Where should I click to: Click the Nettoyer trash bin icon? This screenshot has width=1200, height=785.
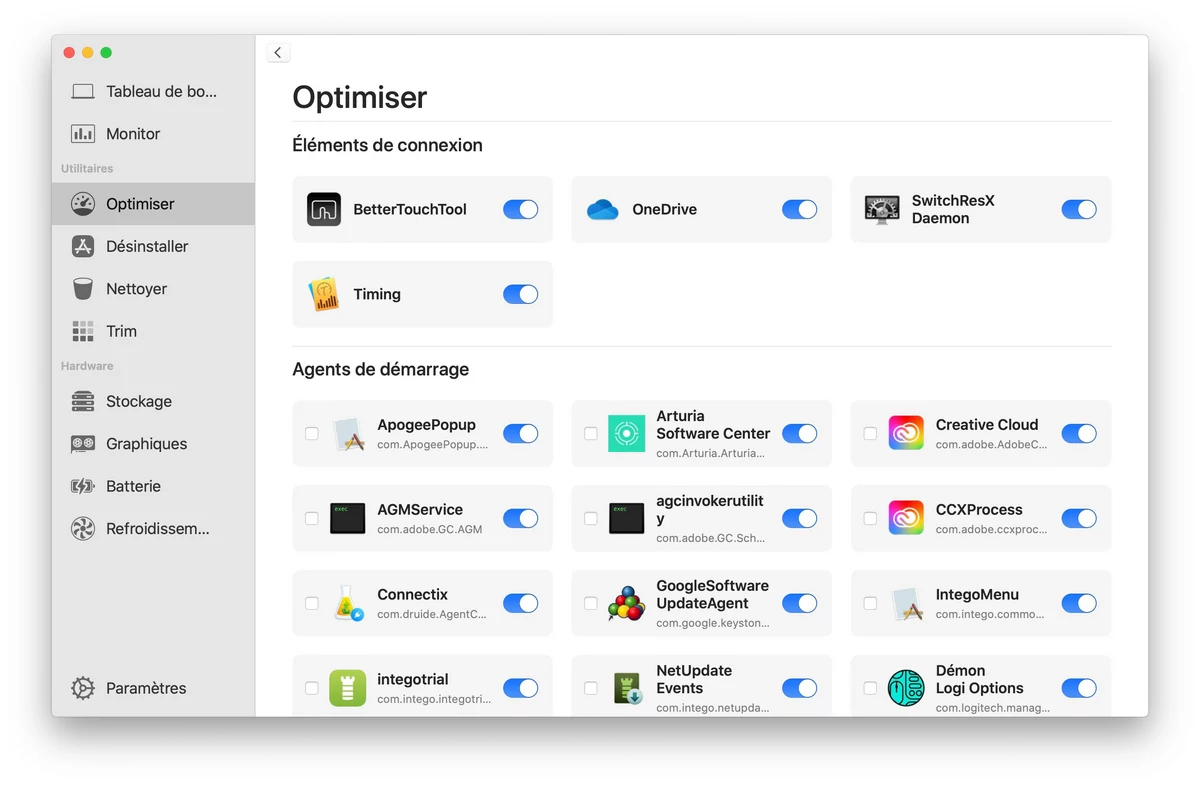pyautogui.click(x=83, y=289)
